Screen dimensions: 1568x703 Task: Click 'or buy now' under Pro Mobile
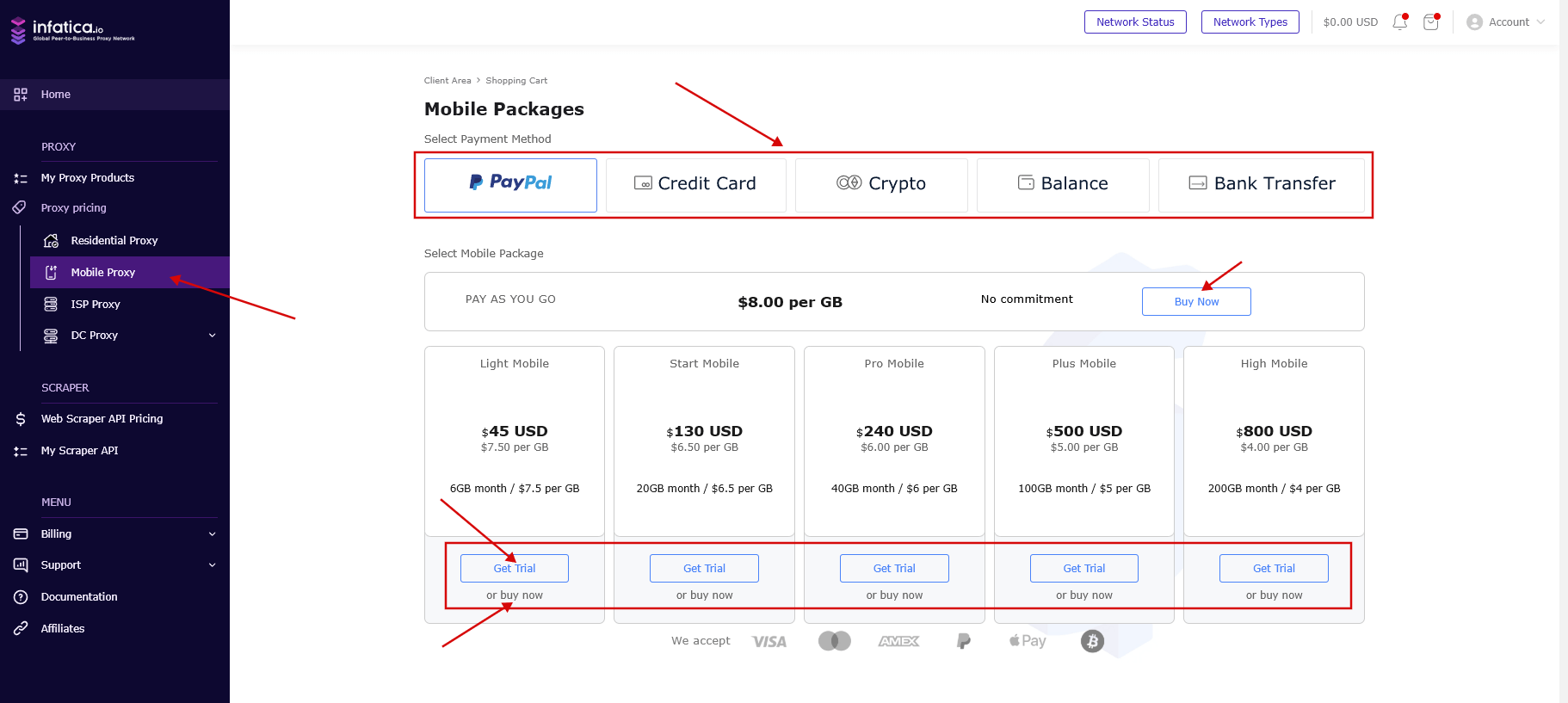tap(894, 595)
